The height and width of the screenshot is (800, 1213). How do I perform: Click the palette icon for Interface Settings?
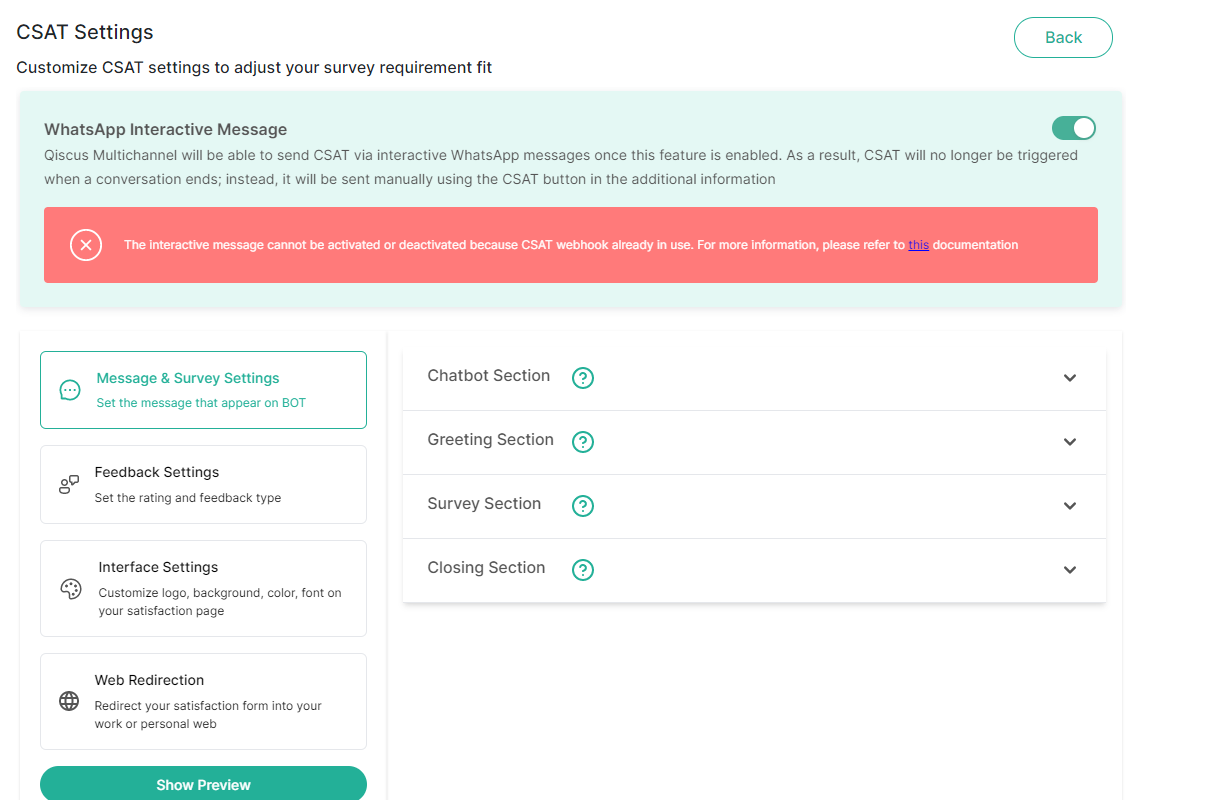[71, 589]
